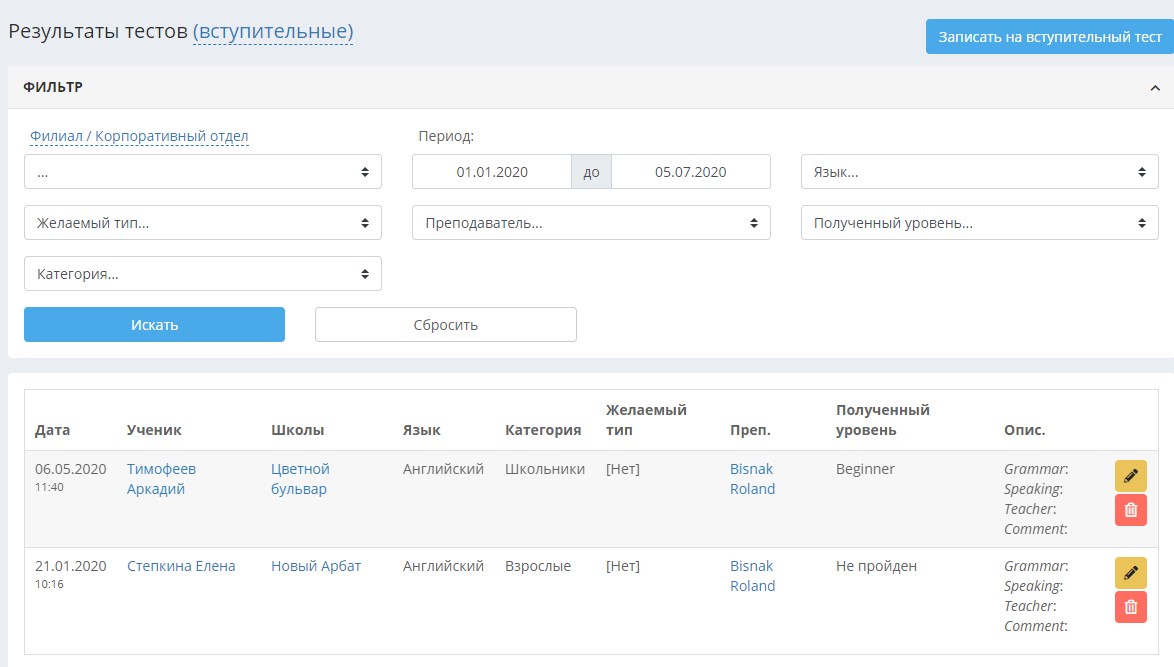Click the Филиал / Корпоративный отдел link
Screen dimensions: 1174x667
coord(139,136)
